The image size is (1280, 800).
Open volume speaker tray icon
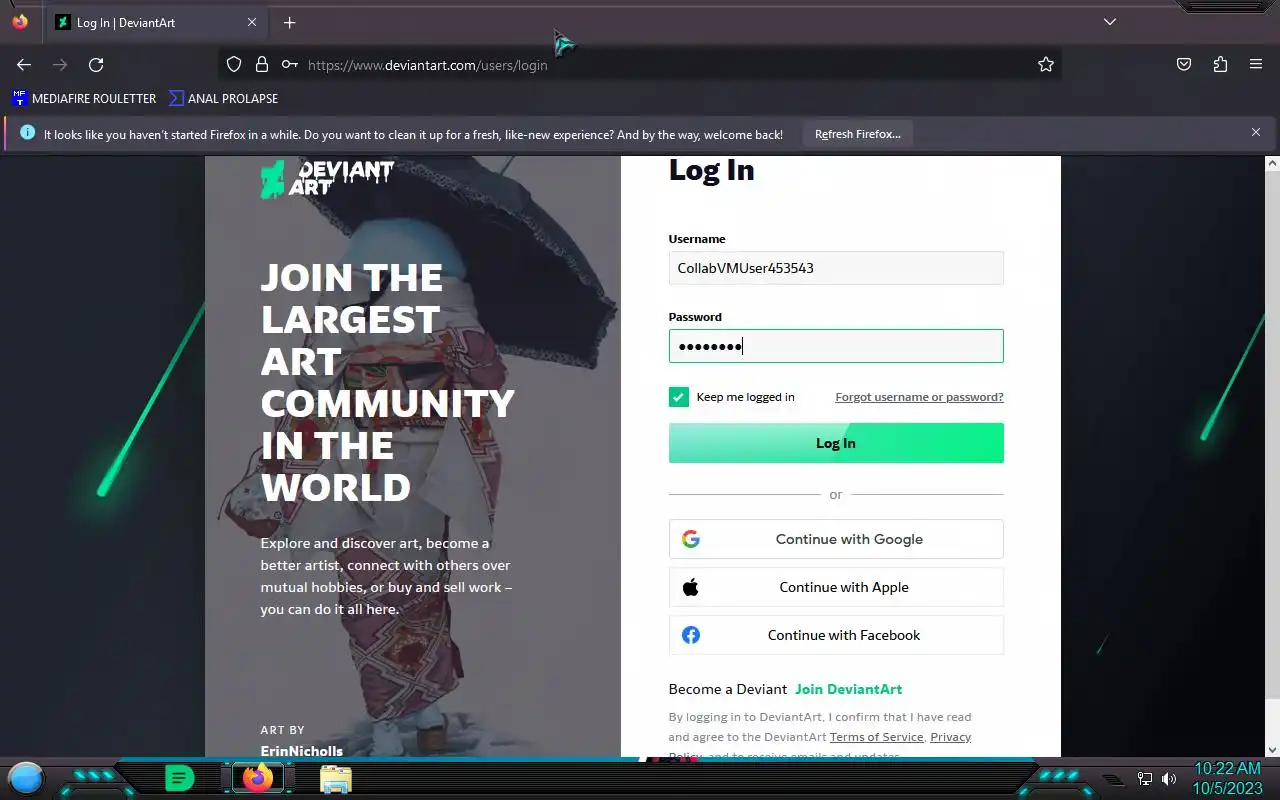point(1169,779)
